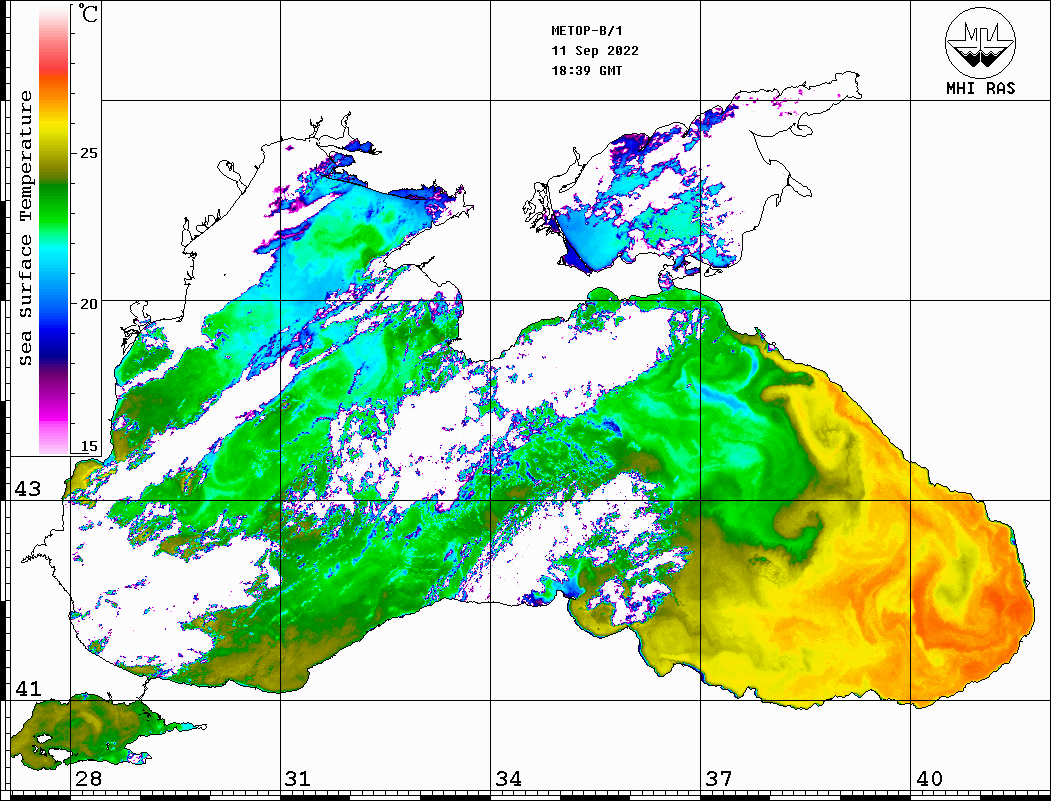Screen dimensions: 1051x801
Task: Click the 'MHI RAS' caption text
Action: tap(981, 88)
